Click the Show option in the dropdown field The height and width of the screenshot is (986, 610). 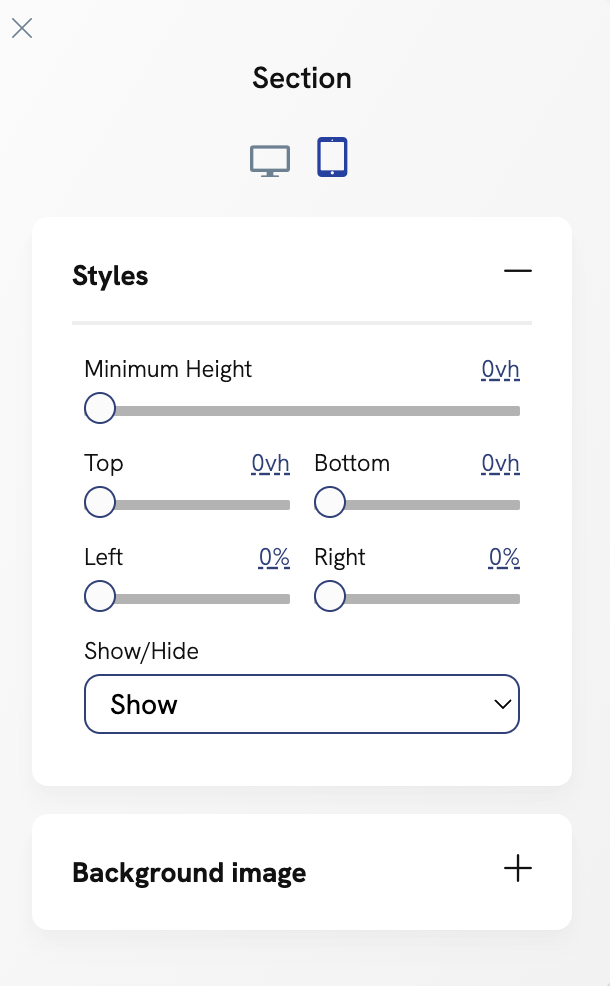click(143, 704)
